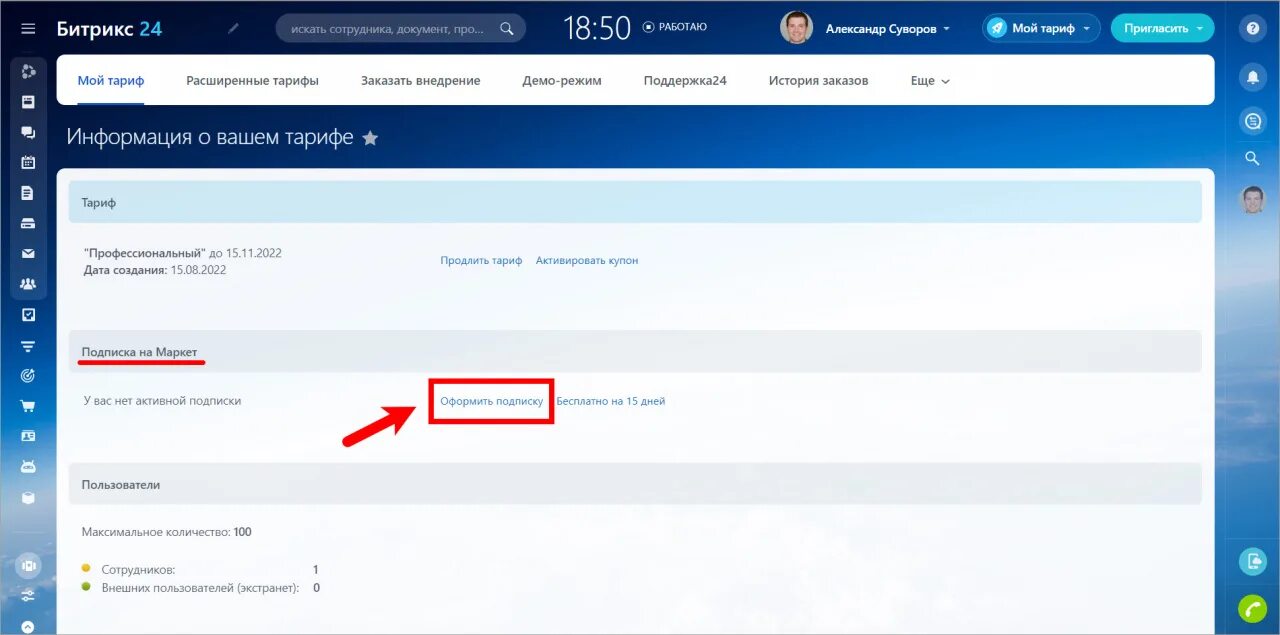Expand the Еще menu

(x=930, y=81)
